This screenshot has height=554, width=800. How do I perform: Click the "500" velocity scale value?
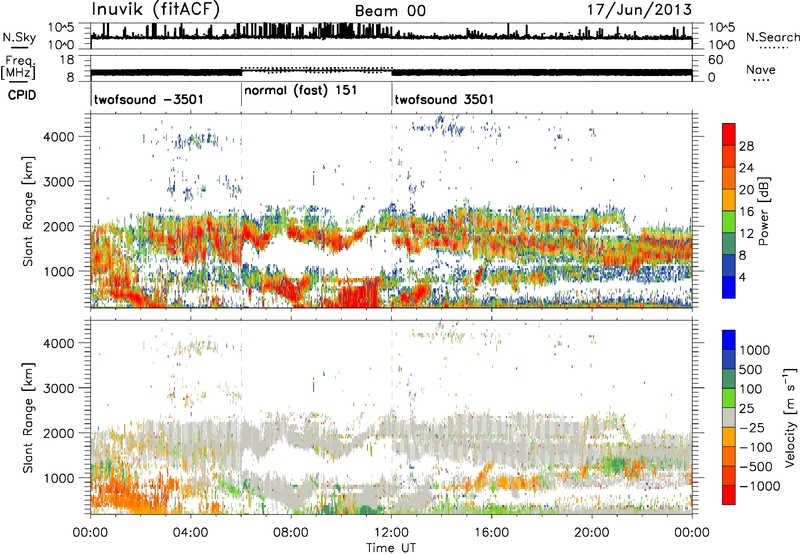click(x=751, y=369)
